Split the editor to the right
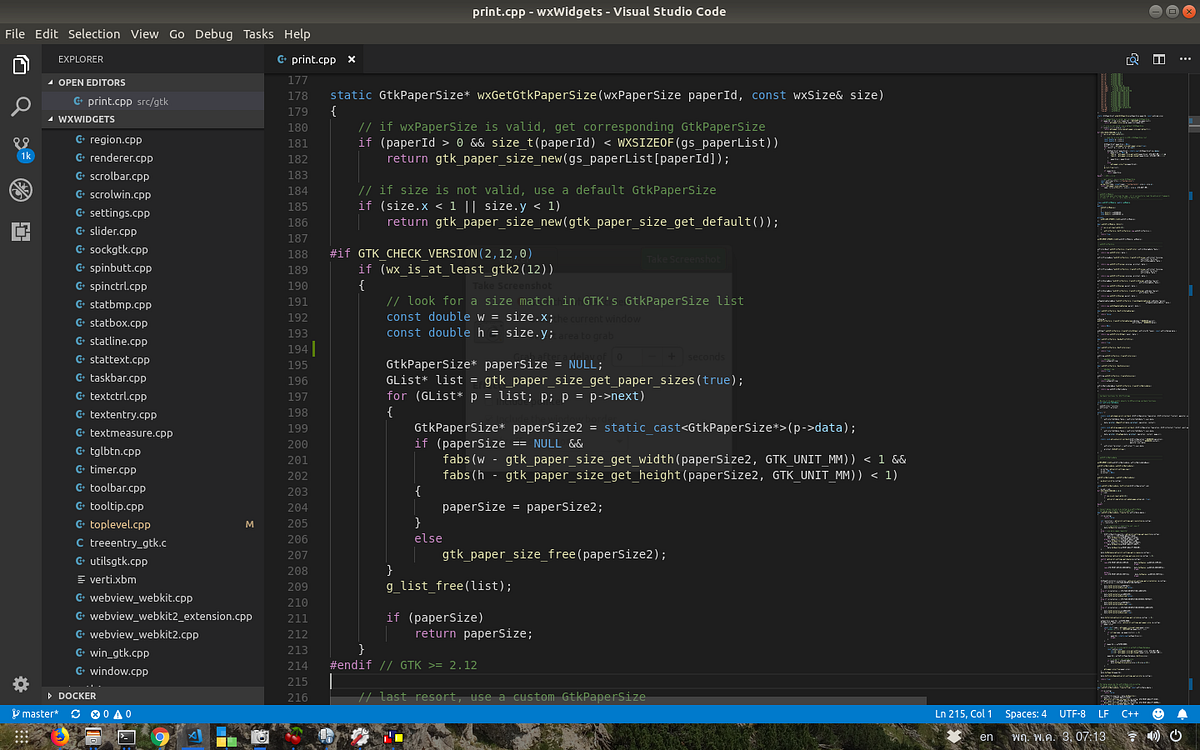The height and width of the screenshot is (750, 1200). (x=1159, y=60)
